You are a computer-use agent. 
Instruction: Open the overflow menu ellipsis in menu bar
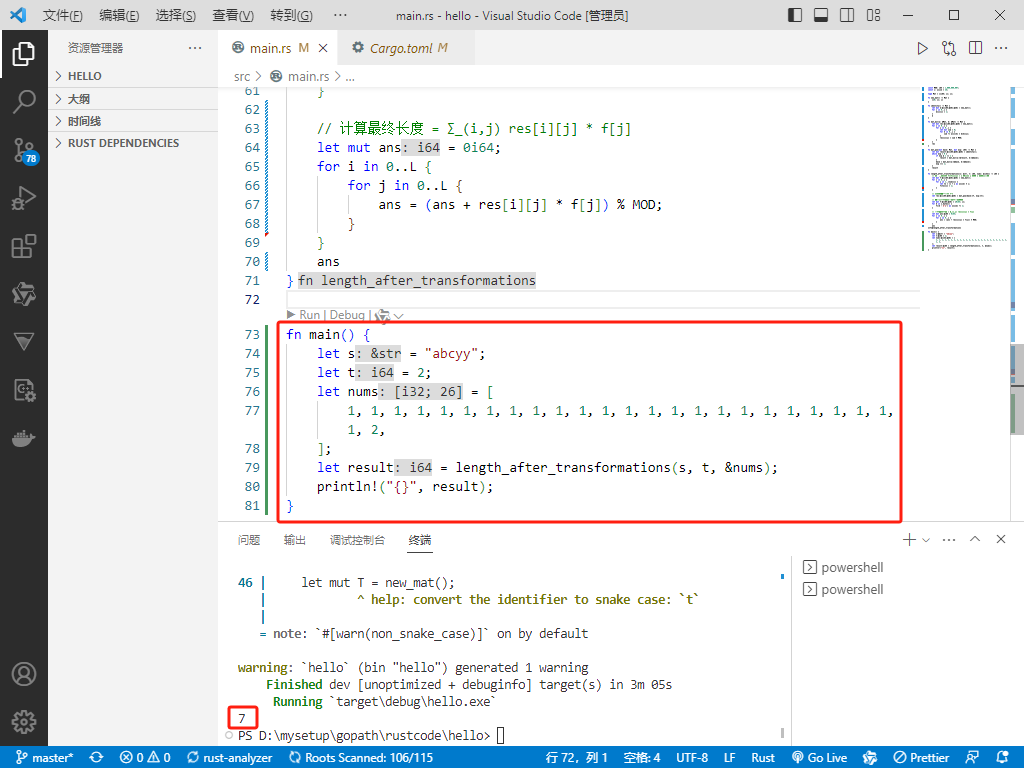click(340, 15)
